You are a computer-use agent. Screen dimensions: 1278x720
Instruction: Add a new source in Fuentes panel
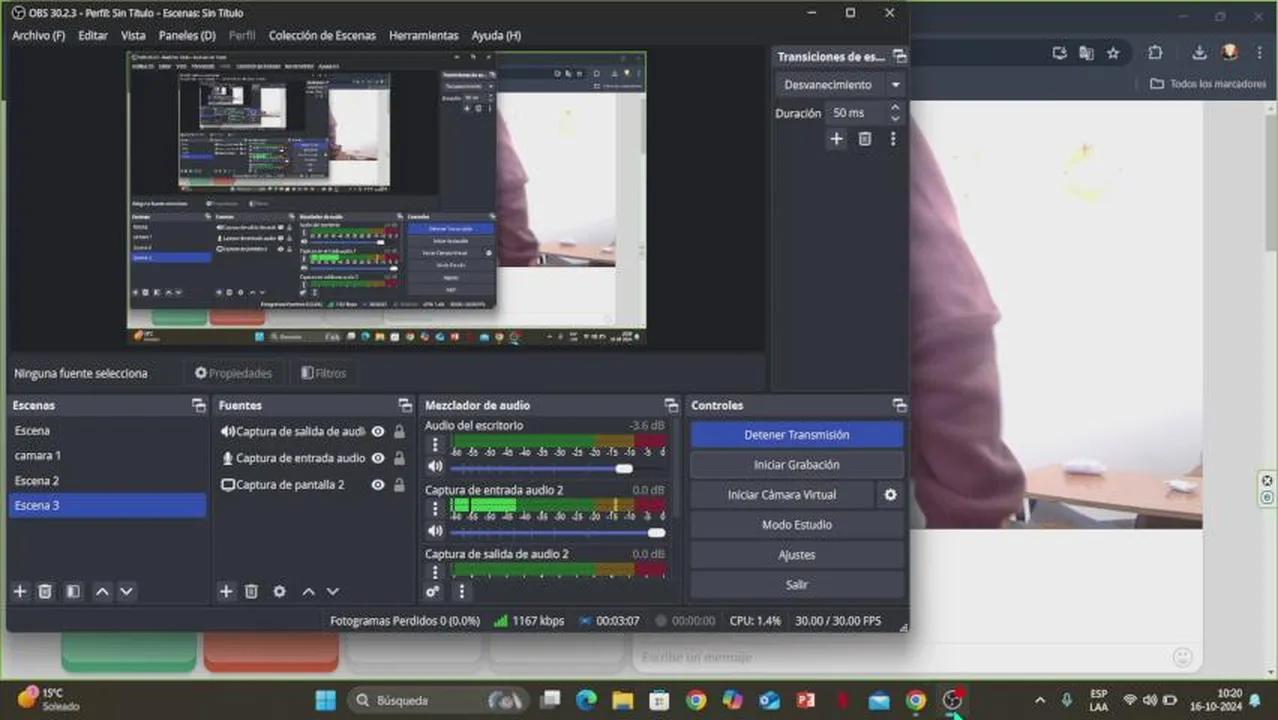[x=226, y=591]
